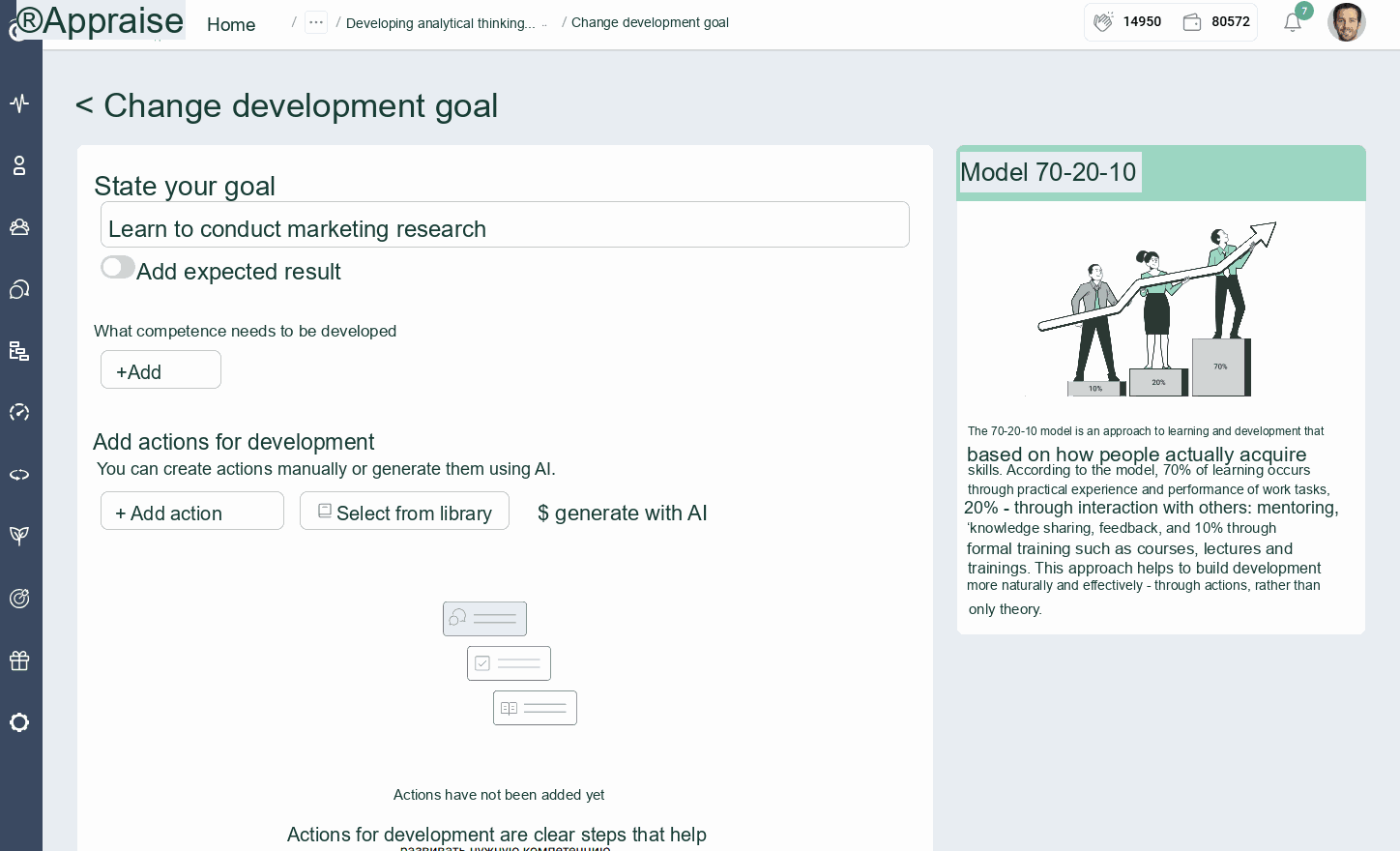Image resolution: width=1400 pixels, height=851 pixels.
Task: Click +Add to add a competence
Action: (x=160, y=369)
